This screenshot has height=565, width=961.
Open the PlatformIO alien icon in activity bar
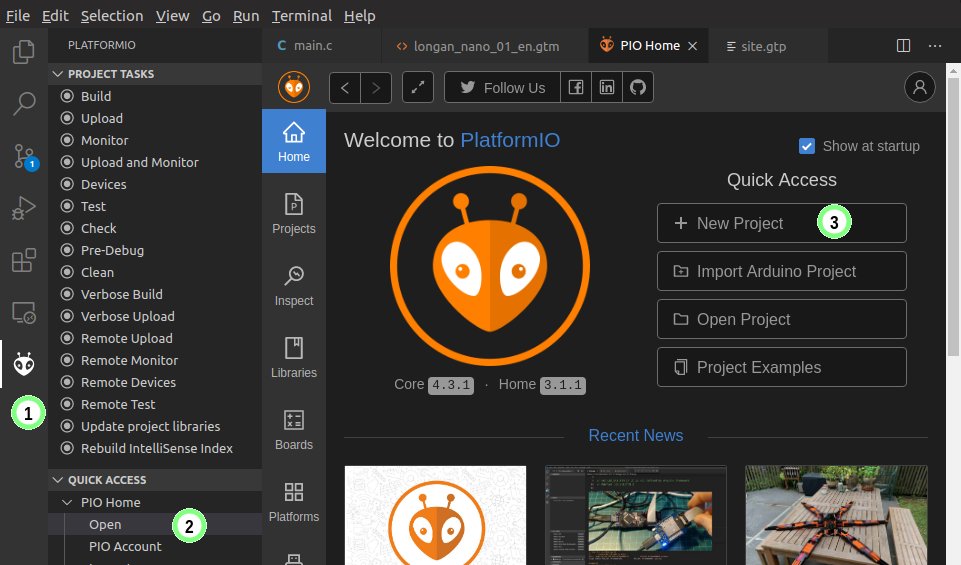(x=24, y=365)
